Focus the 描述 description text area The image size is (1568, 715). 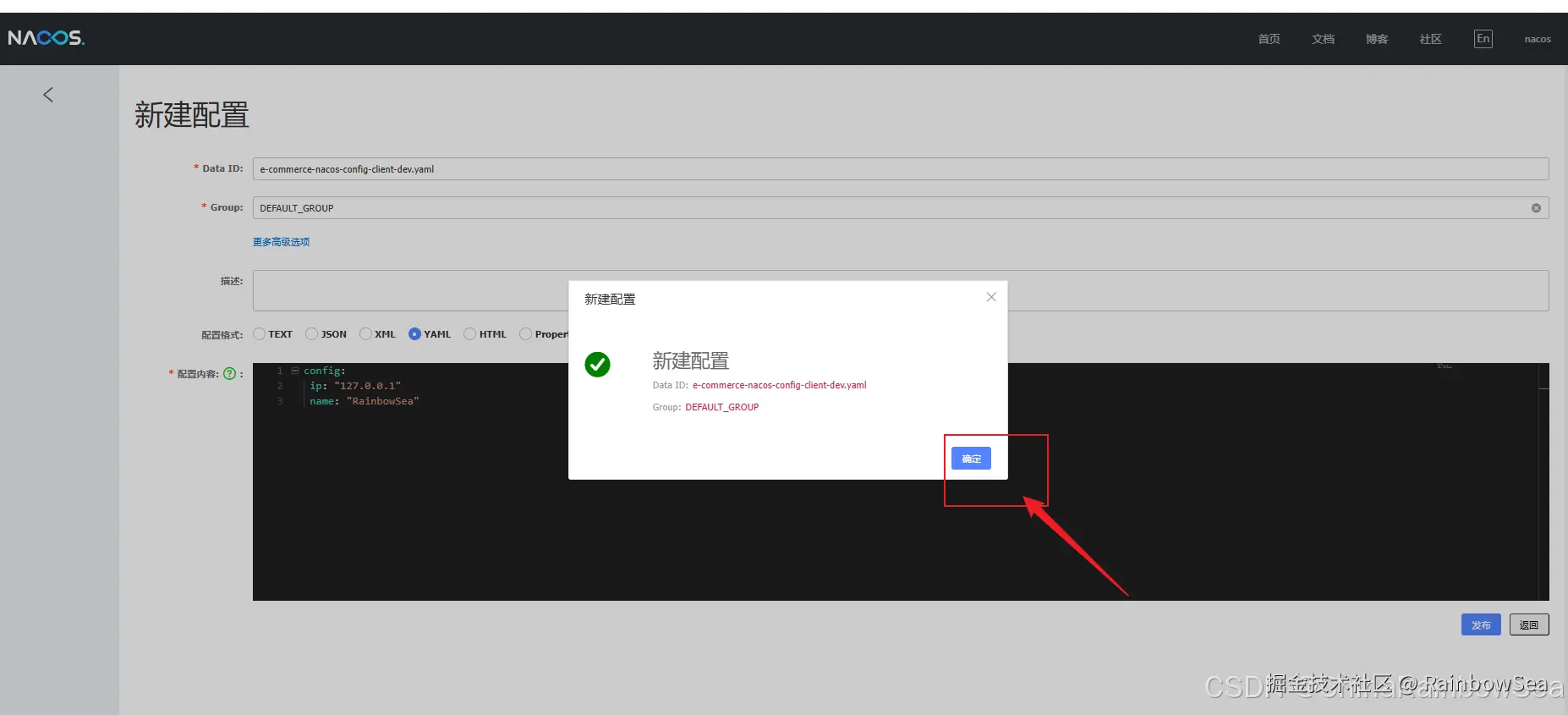(x=901, y=291)
